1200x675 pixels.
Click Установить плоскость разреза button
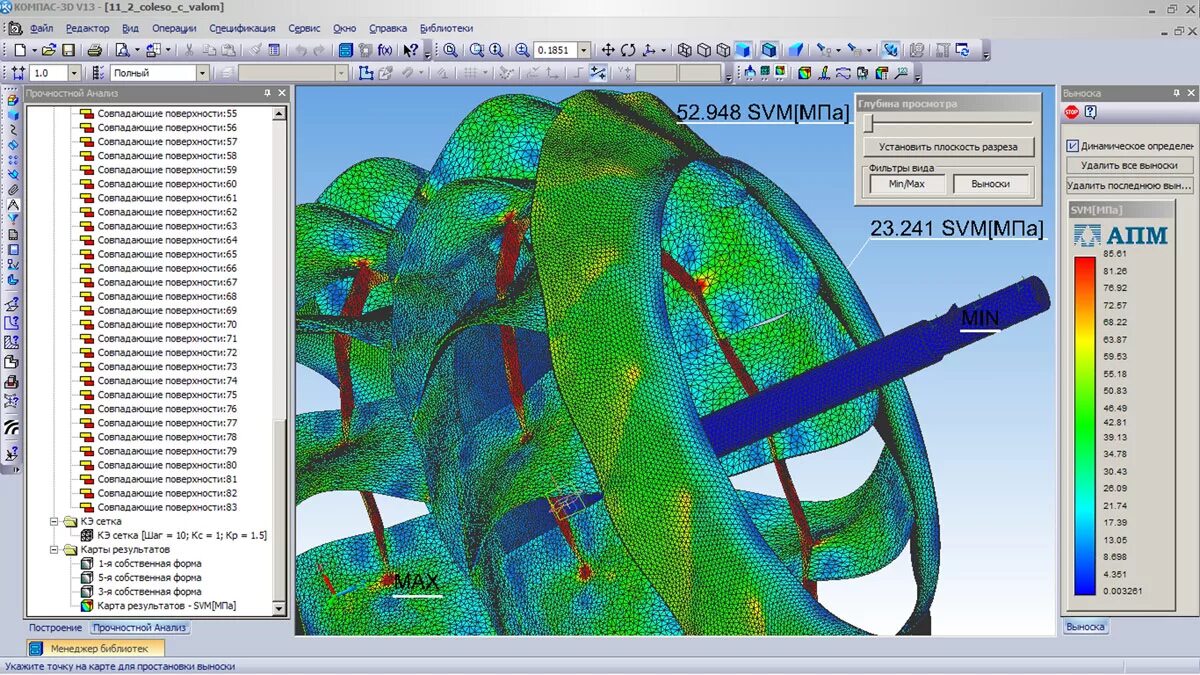[x=949, y=147]
